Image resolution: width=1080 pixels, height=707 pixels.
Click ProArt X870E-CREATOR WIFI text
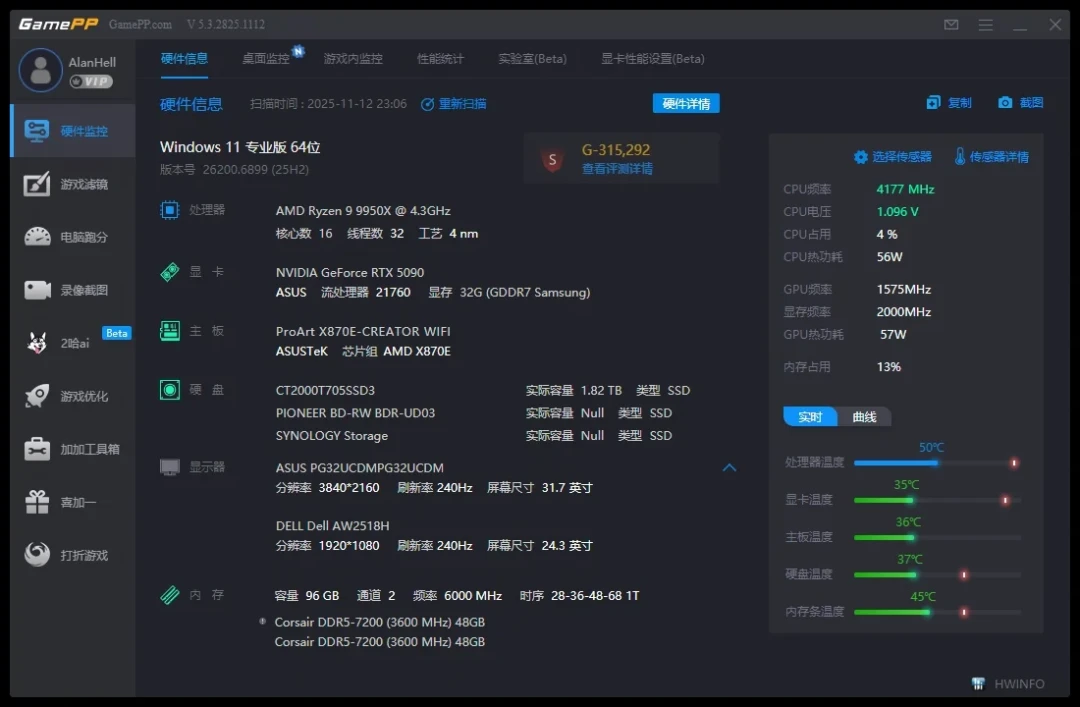pos(363,331)
